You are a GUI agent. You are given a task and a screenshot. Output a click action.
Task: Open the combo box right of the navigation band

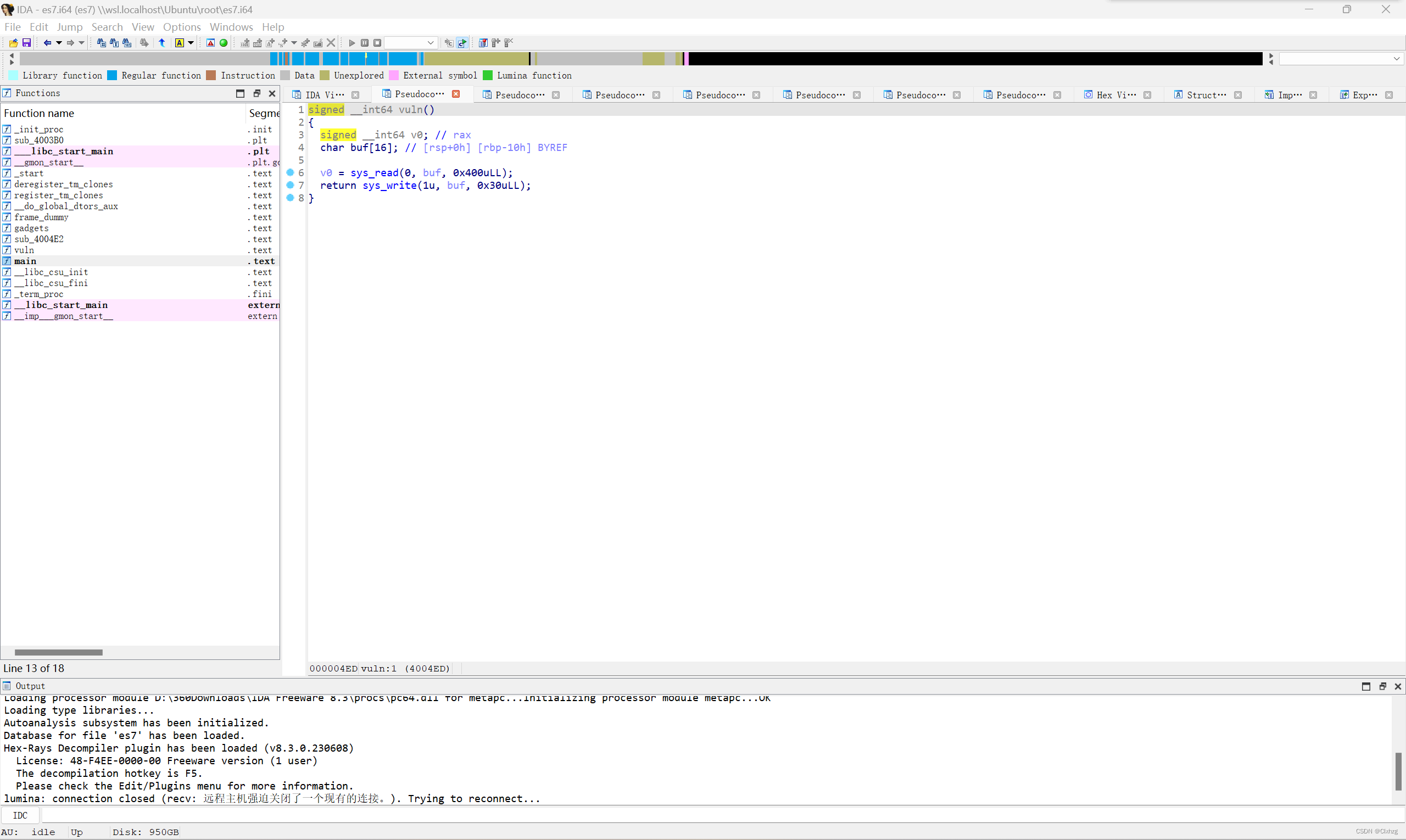click(1340, 59)
